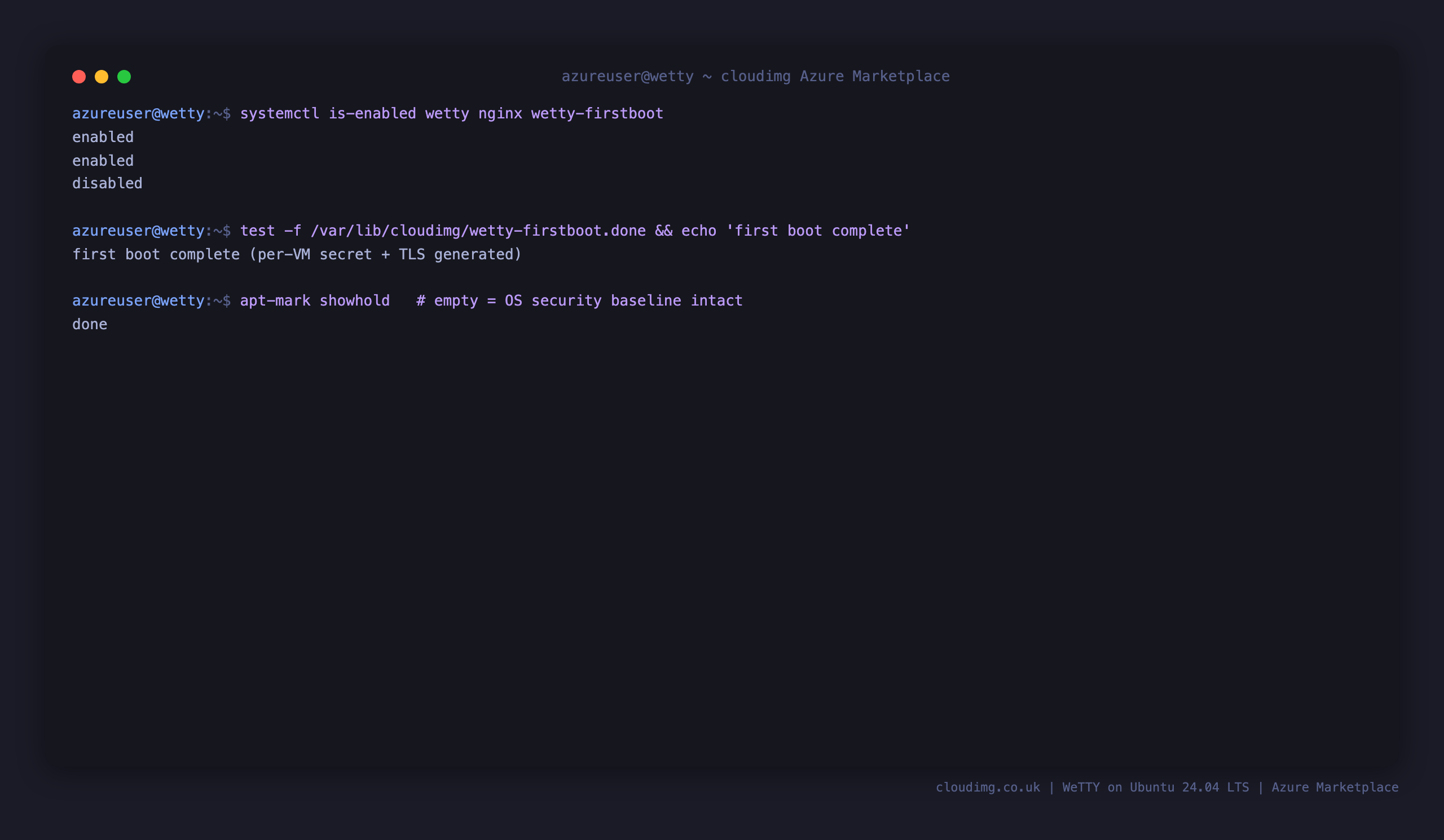
Task: Click 'Azure Marketplace' in the footer
Action: tap(1335, 788)
